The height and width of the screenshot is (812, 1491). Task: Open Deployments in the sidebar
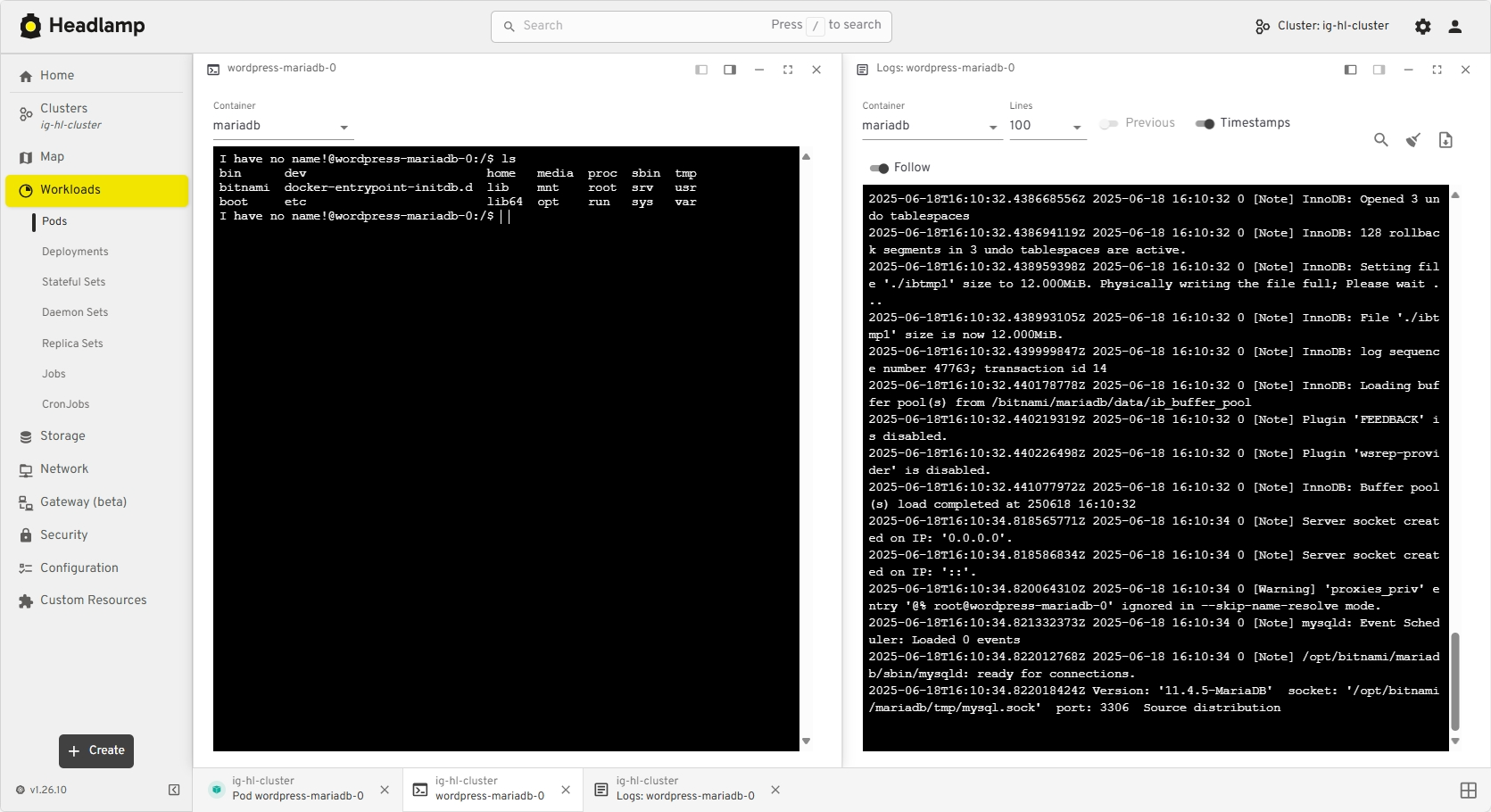tap(75, 252)
